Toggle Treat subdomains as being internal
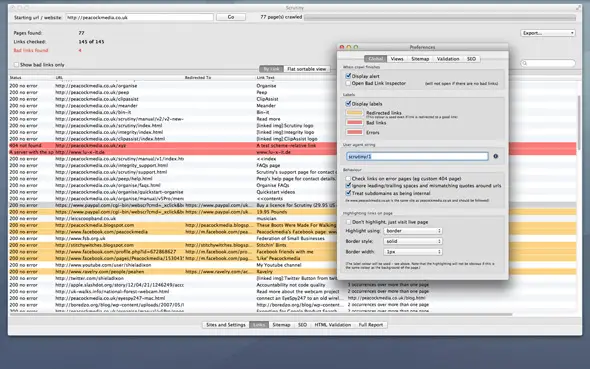 348,193
